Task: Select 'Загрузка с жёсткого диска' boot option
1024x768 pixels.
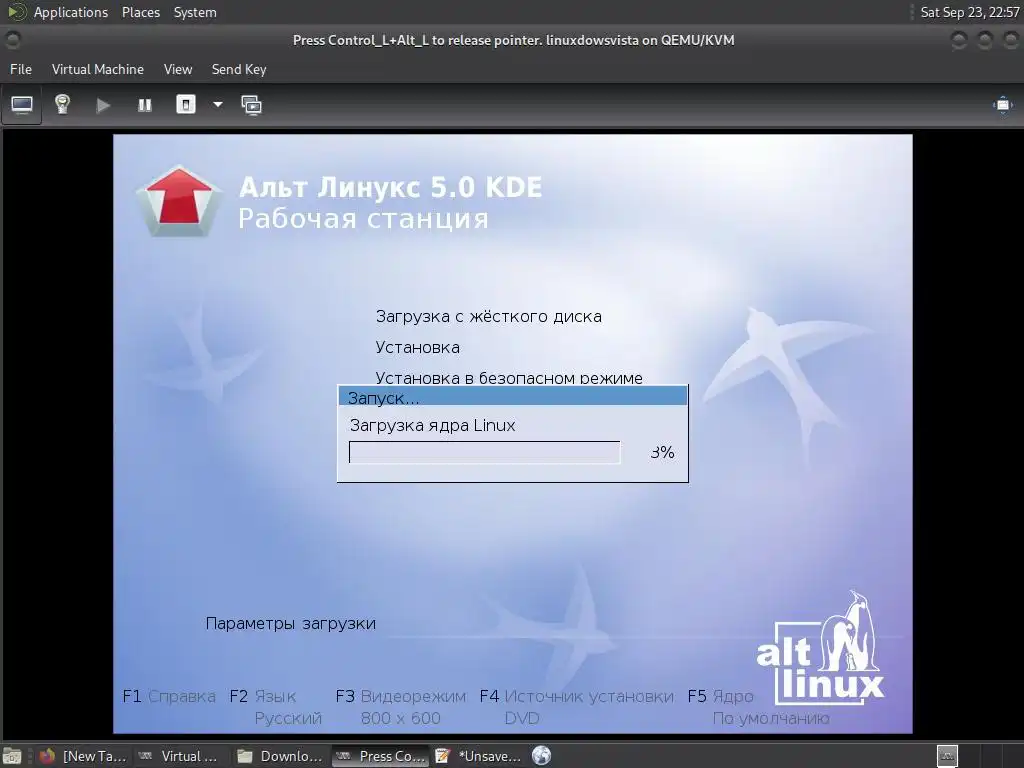Action: click(x=488, y=317)
